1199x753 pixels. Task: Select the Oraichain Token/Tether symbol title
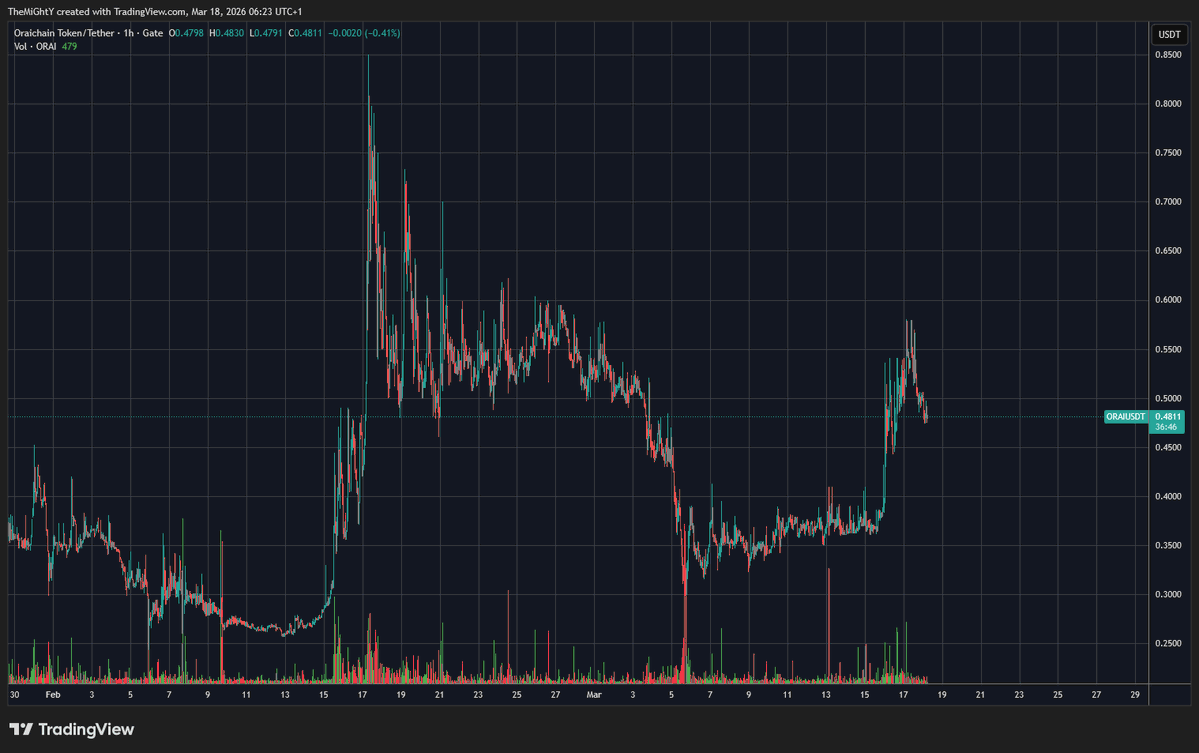(63, 33)
